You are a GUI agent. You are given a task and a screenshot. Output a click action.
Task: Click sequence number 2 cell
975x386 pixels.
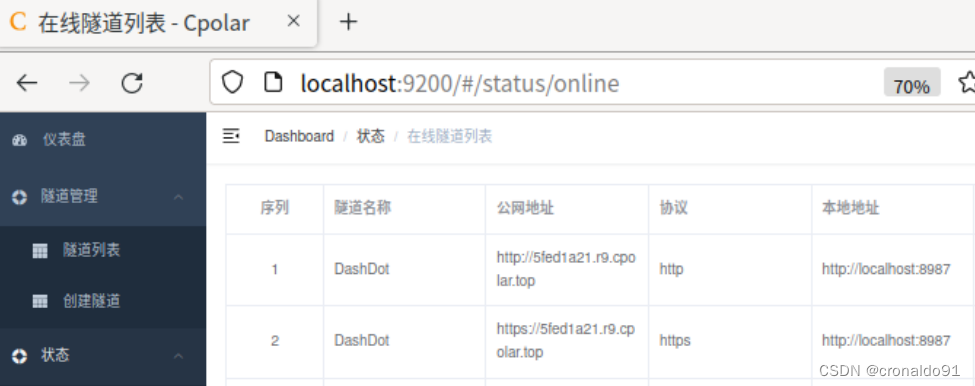274,341
